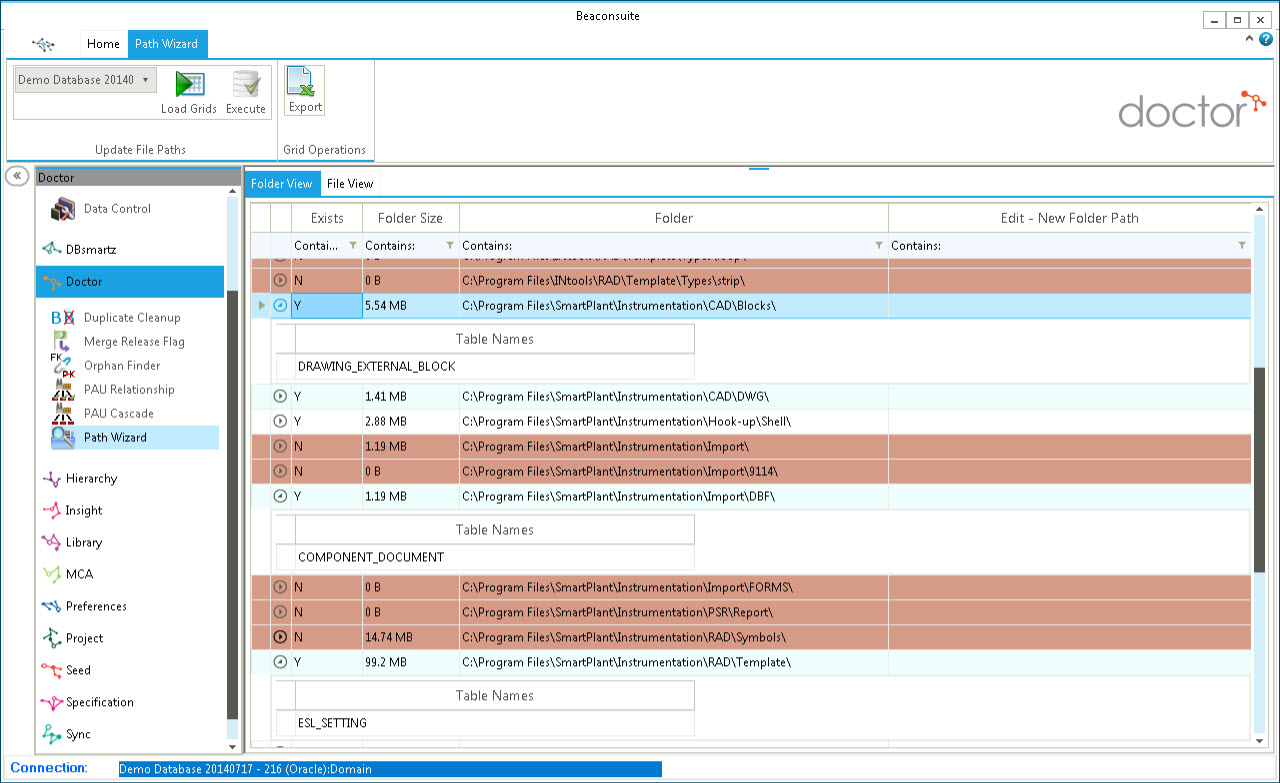Image resolution: width=1280 pixels, height=783 pixels.
Task: Switch to File View tab
Action: click(x=350, y=184)
